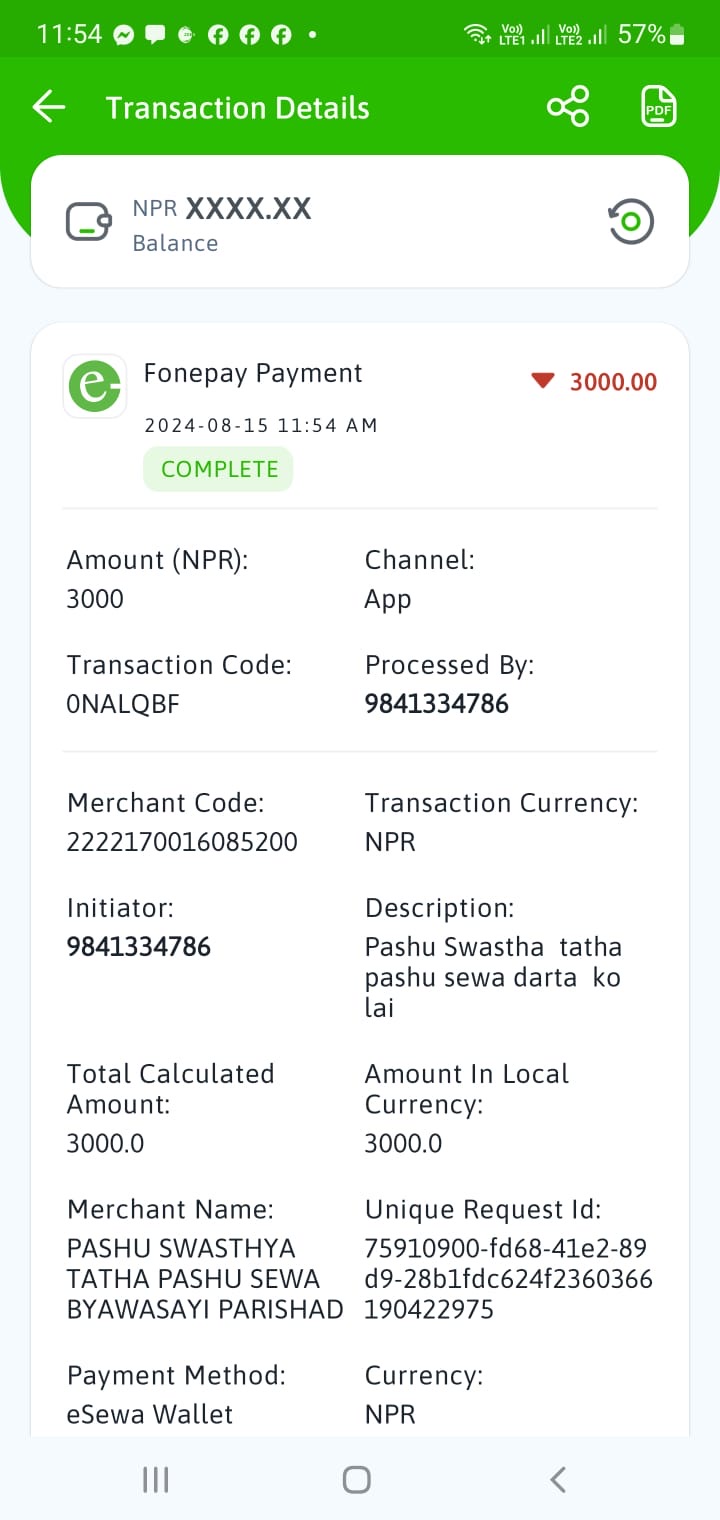Tap the share icon in header
This screenshot has width=720, height=1520.
point(568,107)
